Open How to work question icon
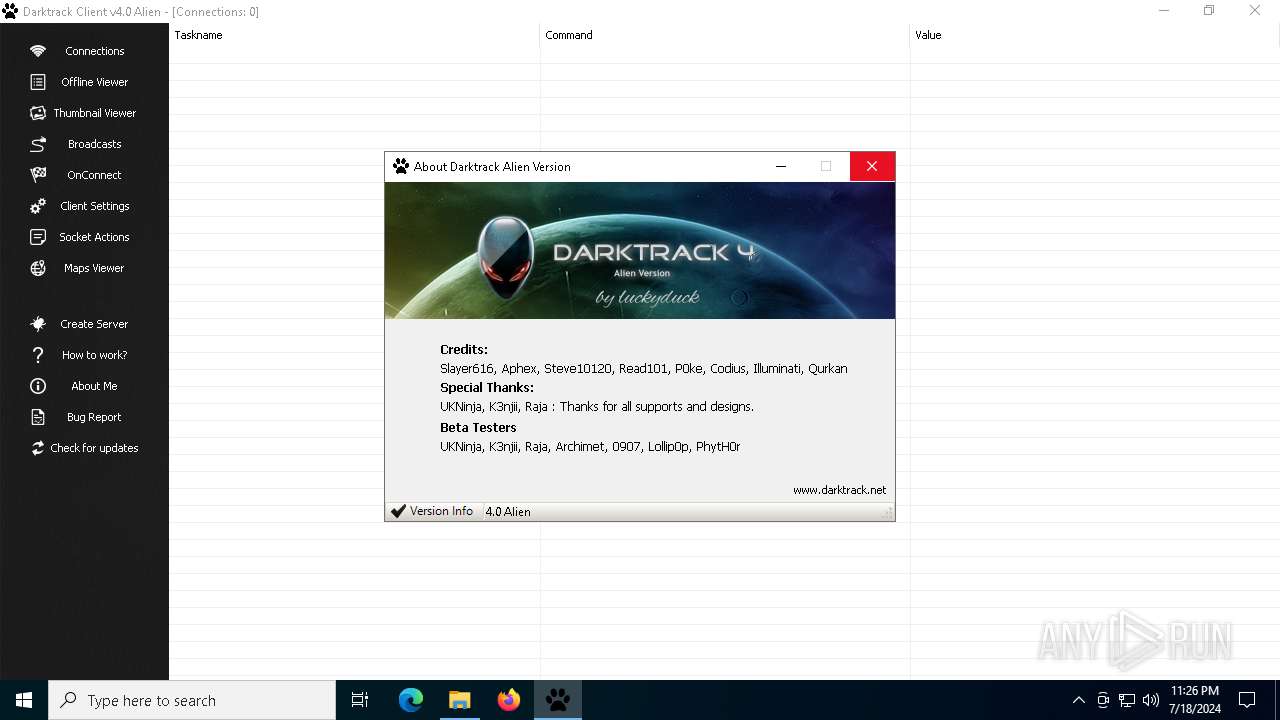The image size is (1280, 720). [x=38, y=355]
